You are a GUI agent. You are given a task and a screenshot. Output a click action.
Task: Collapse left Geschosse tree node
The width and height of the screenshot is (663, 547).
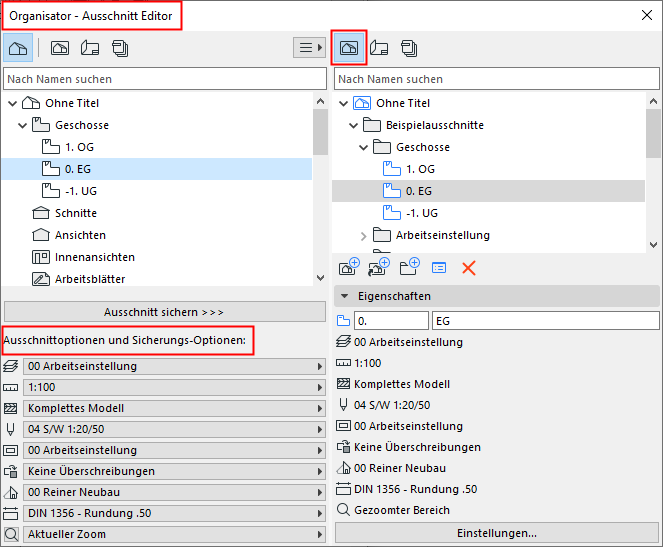pyautogui.click(x=22, y=125)
